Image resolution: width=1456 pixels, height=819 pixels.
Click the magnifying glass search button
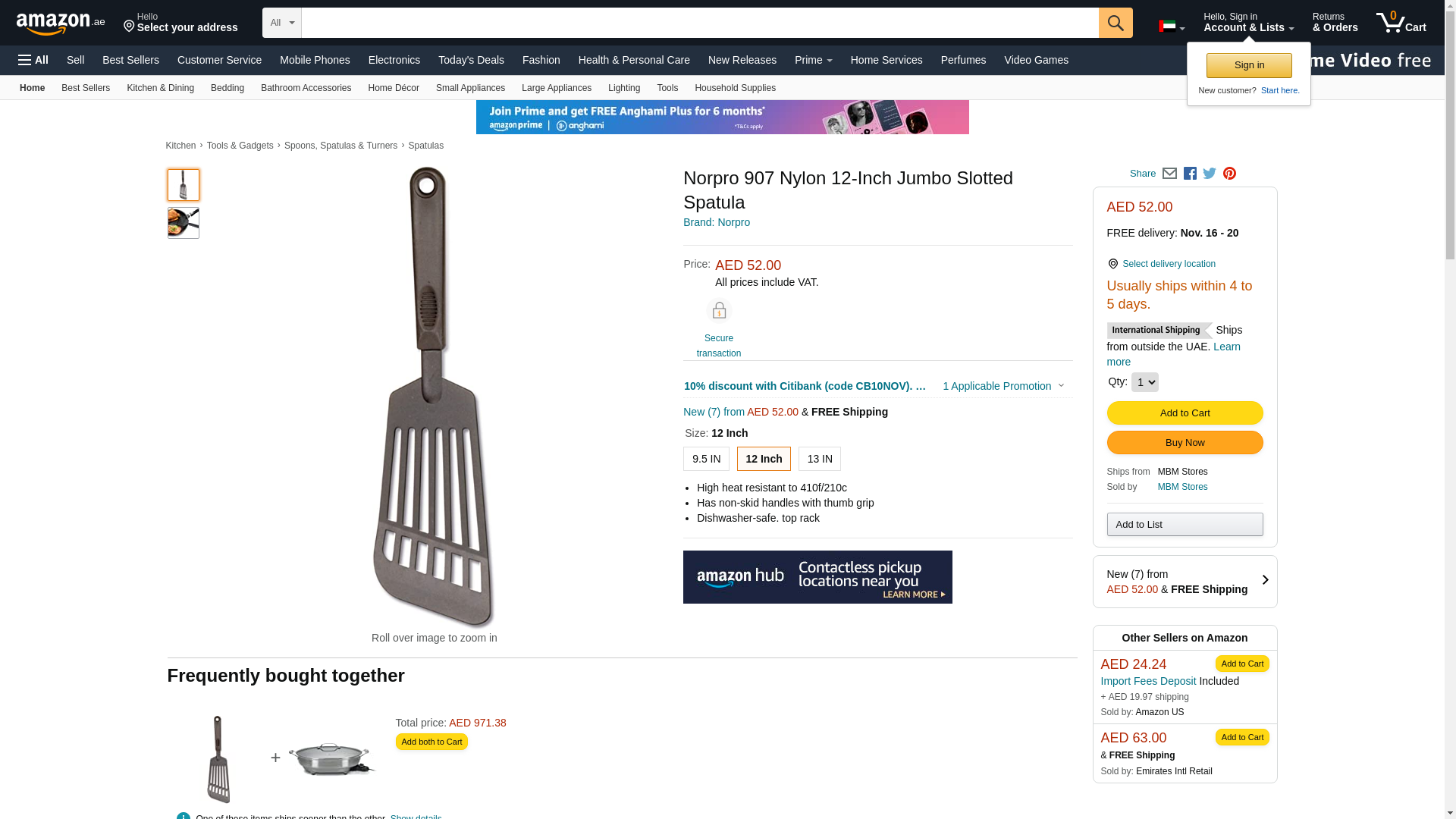(1115, 23)
